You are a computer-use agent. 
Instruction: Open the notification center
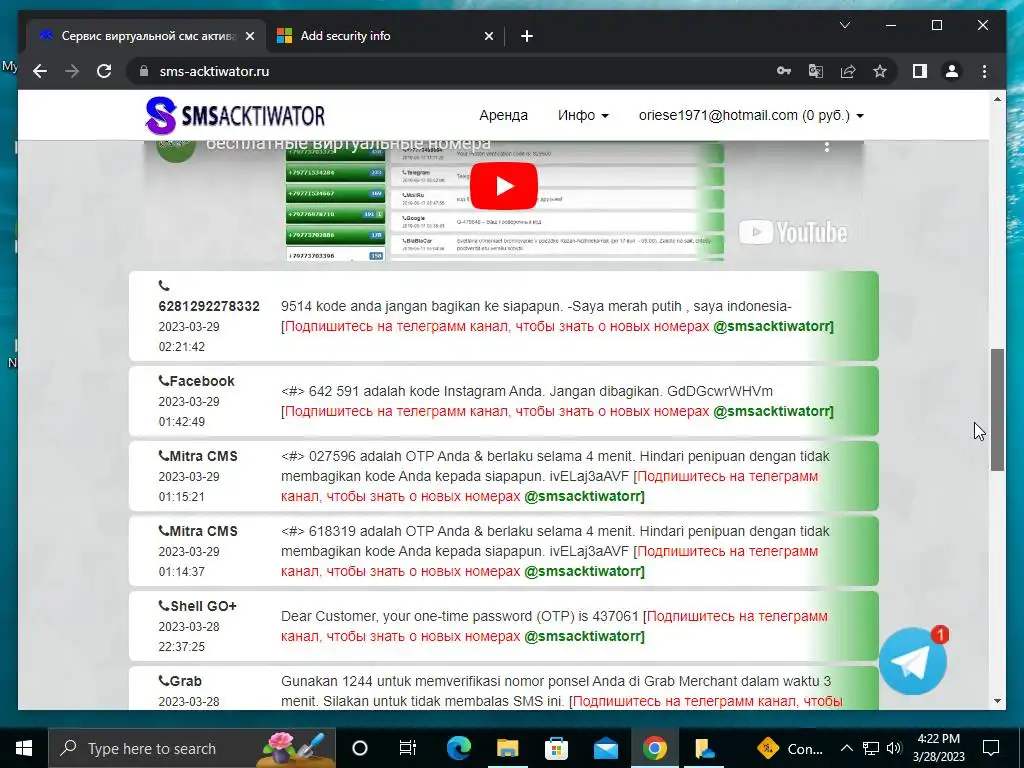[991, 748]
